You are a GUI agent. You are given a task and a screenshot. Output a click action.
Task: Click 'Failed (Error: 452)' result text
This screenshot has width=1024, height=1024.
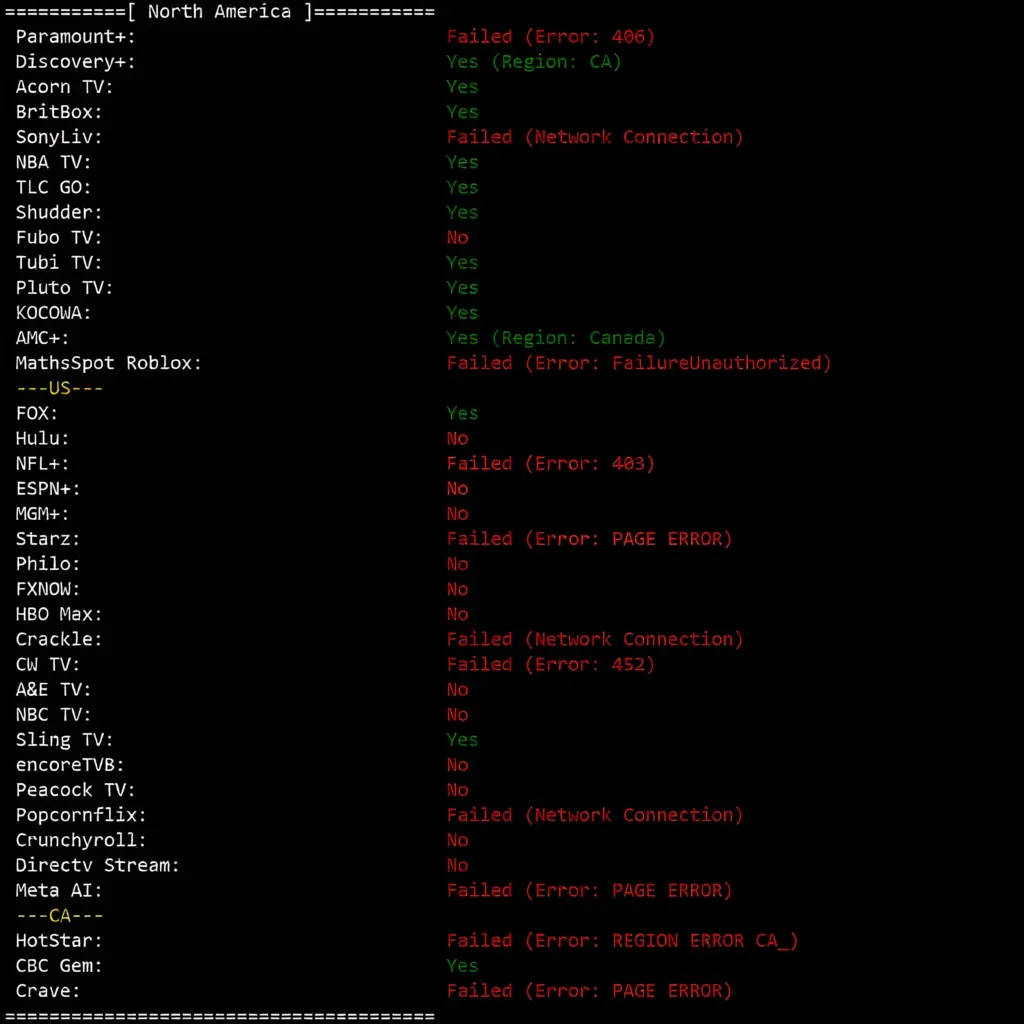(550, 665)
